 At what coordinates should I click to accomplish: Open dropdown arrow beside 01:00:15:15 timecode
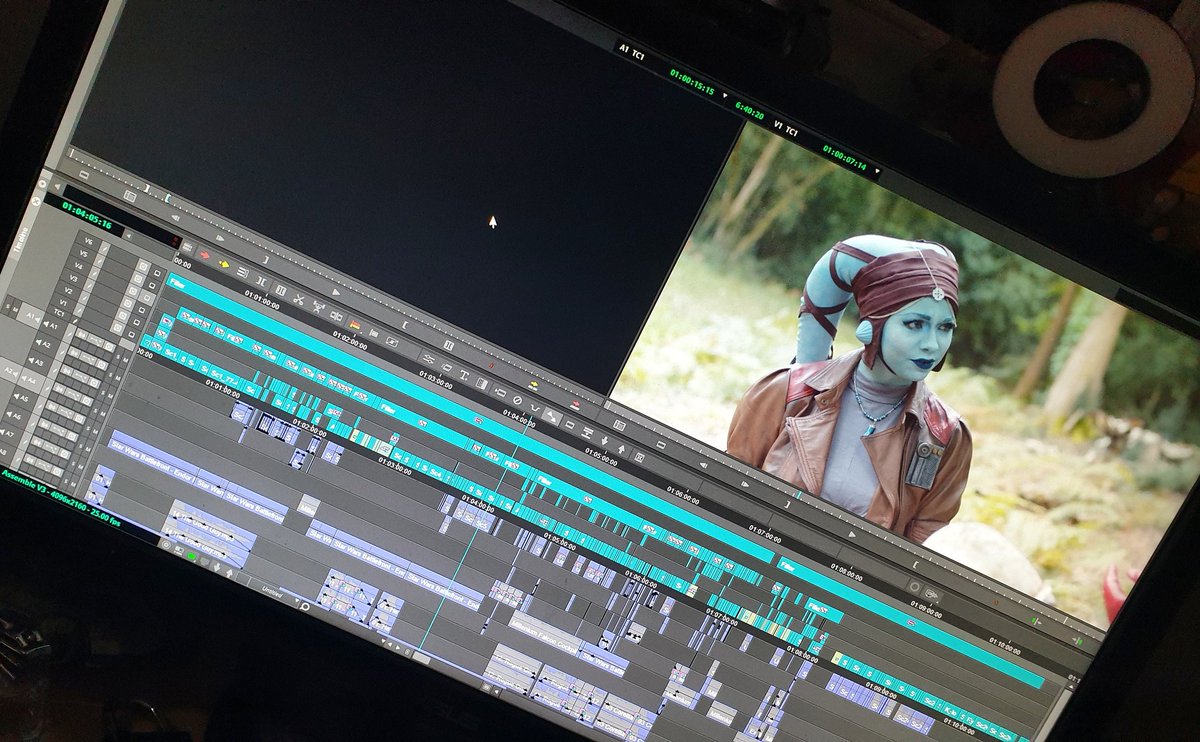pyautogui.click(x=724, y=93)
